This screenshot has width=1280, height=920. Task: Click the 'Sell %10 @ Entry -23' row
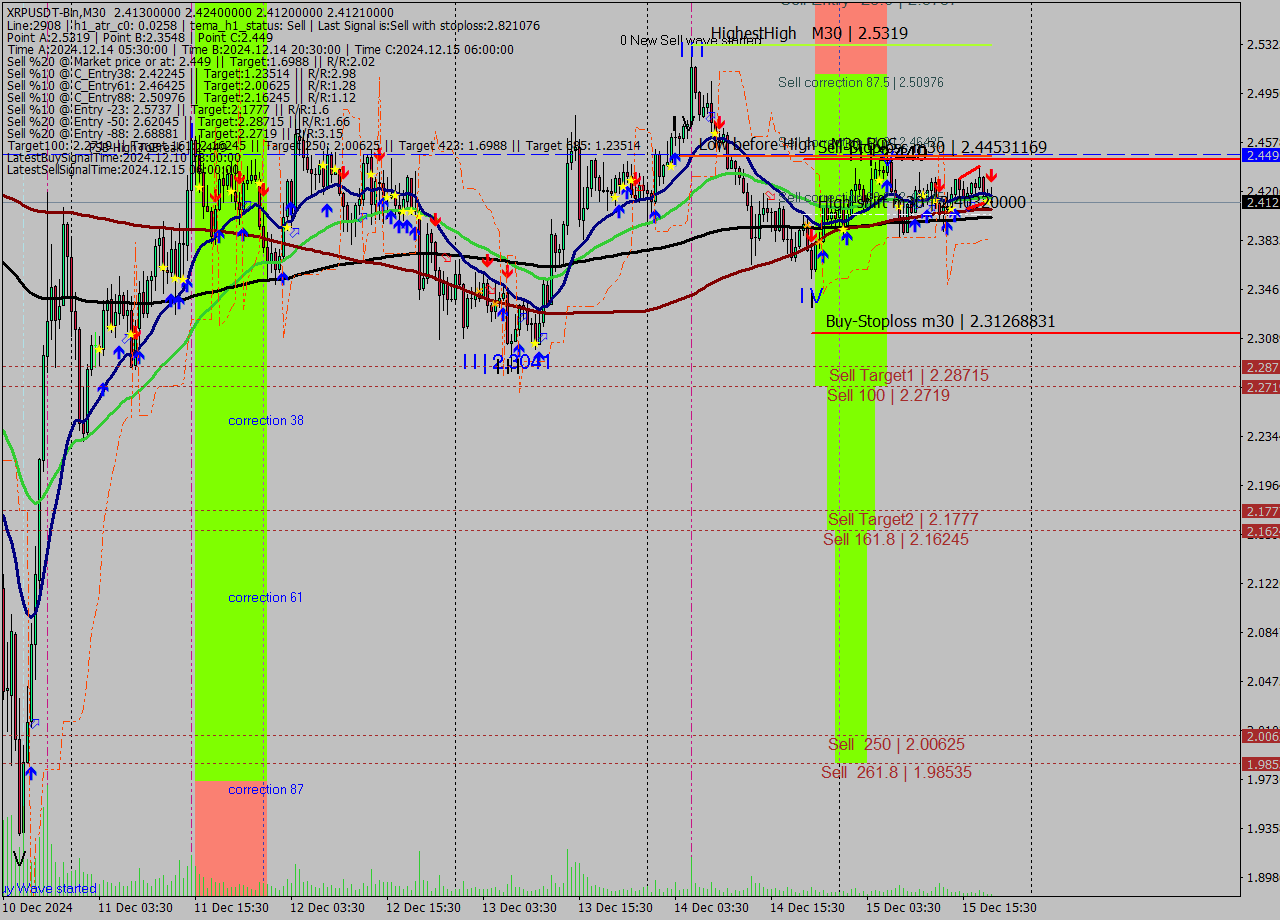[x=168, y=109]
